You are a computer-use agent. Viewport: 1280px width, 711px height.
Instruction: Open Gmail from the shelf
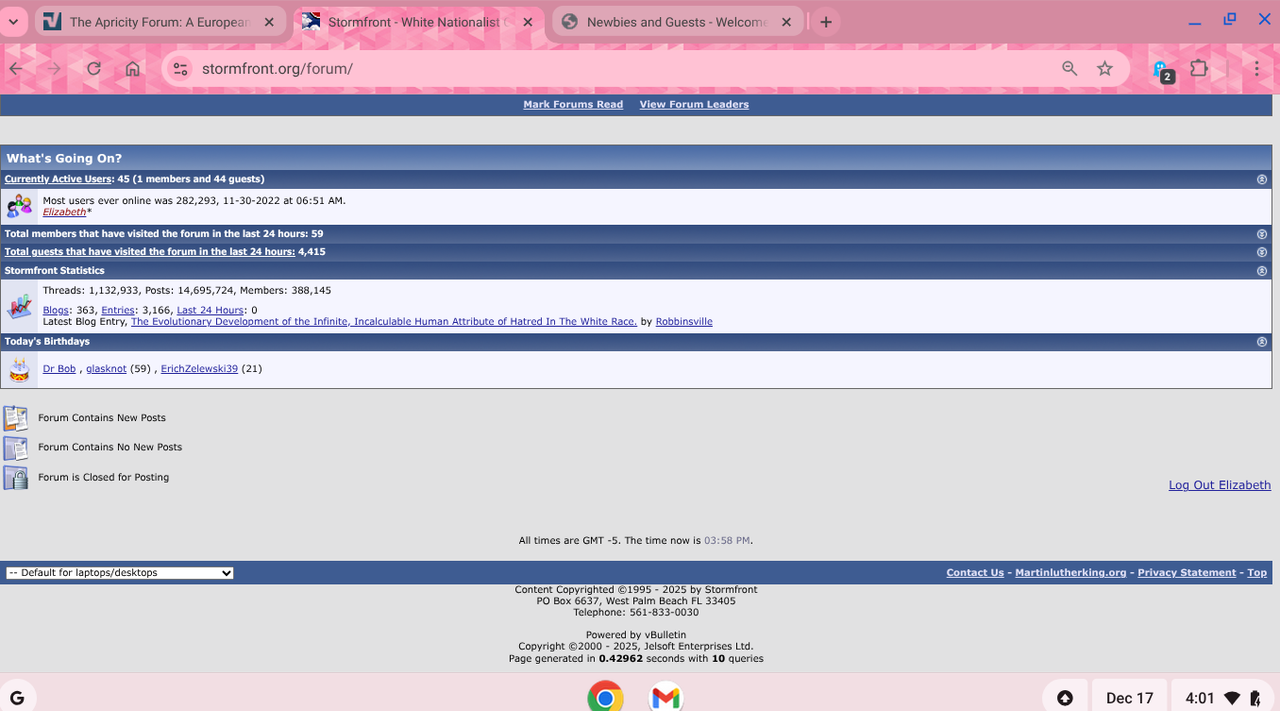click(x=665, y=697)
